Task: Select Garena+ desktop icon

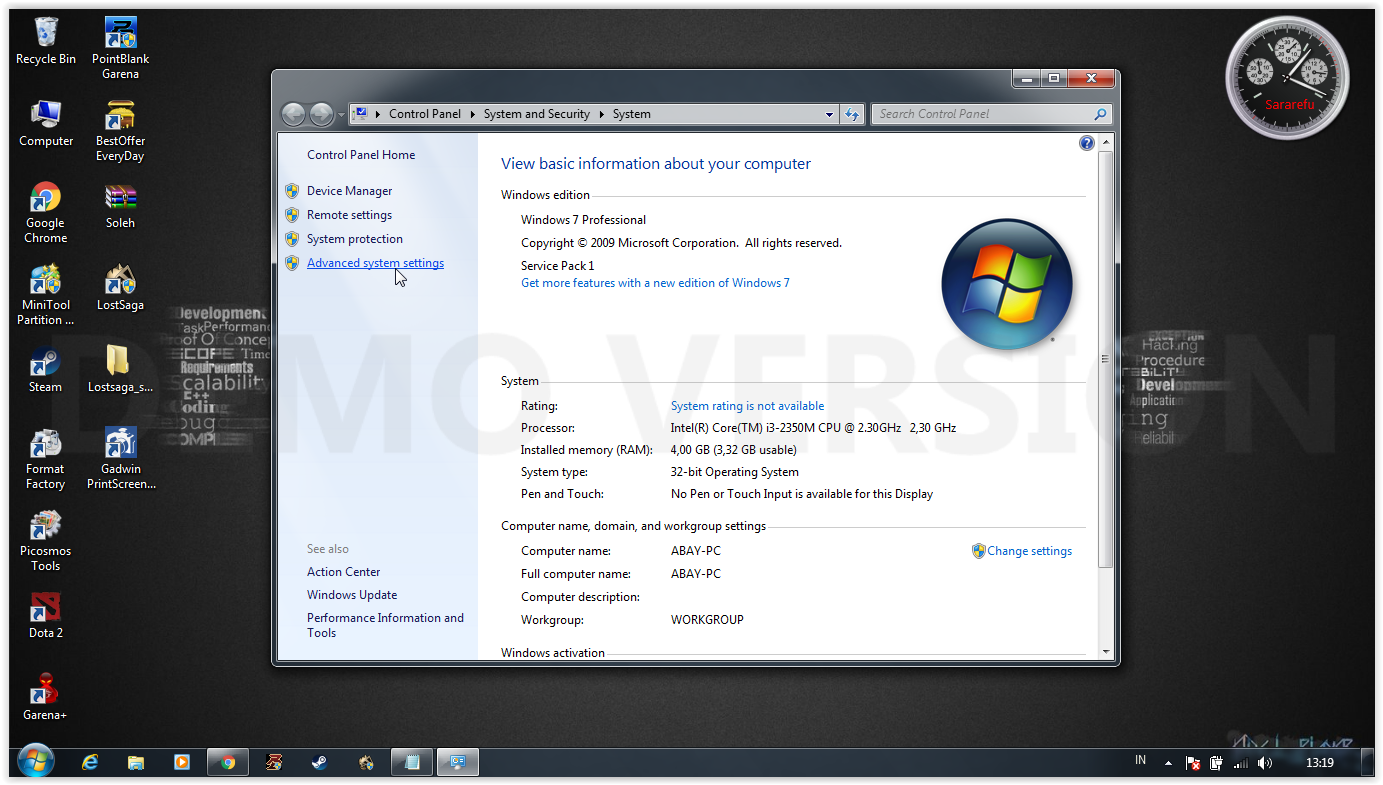Action: tap(46, 698)
